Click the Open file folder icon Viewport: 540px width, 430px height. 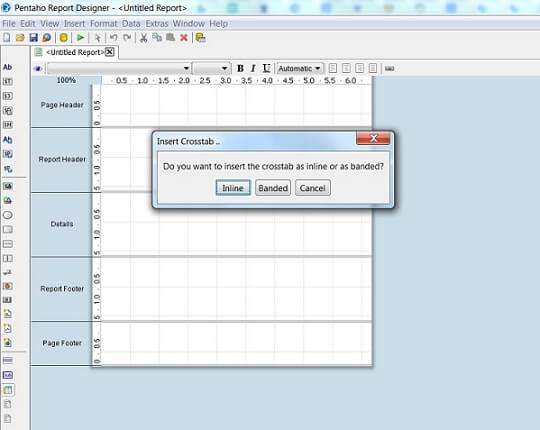(20, 38)
